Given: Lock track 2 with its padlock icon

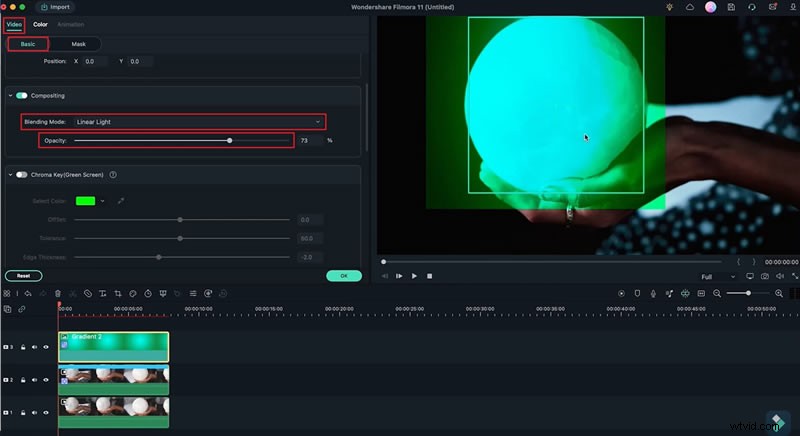Looking at the screenshot, I should [23, 380].
